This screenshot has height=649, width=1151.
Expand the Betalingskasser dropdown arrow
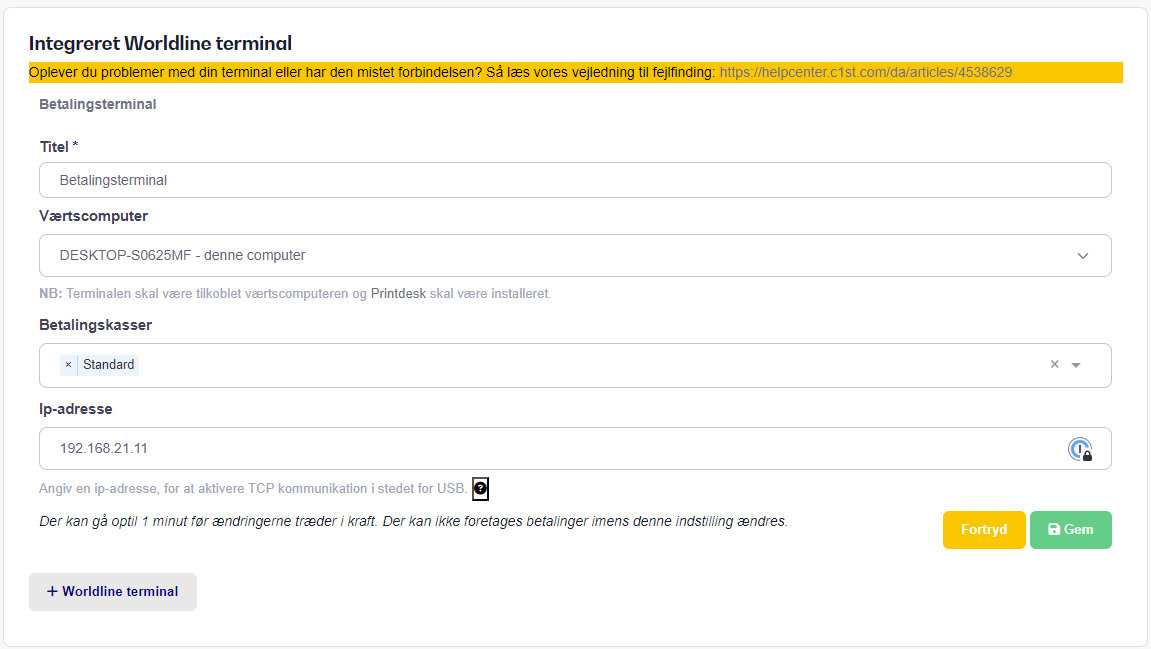(x=1076, y=365)
